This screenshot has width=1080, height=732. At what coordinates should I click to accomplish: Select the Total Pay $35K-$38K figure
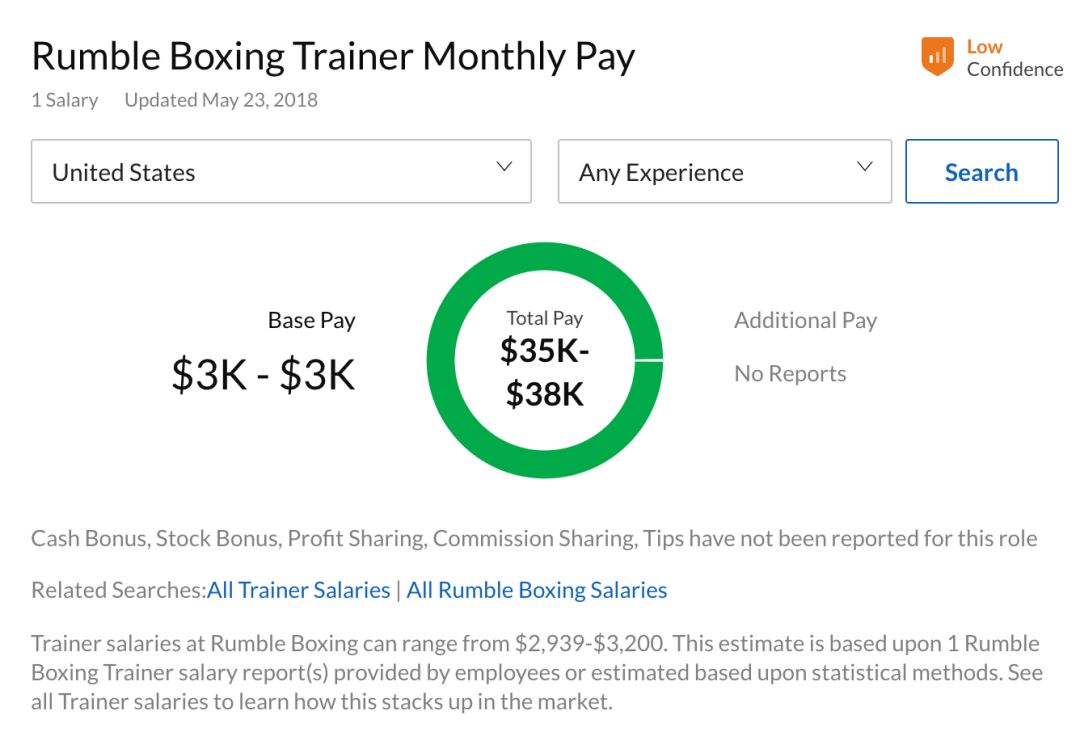click(545, 372)
